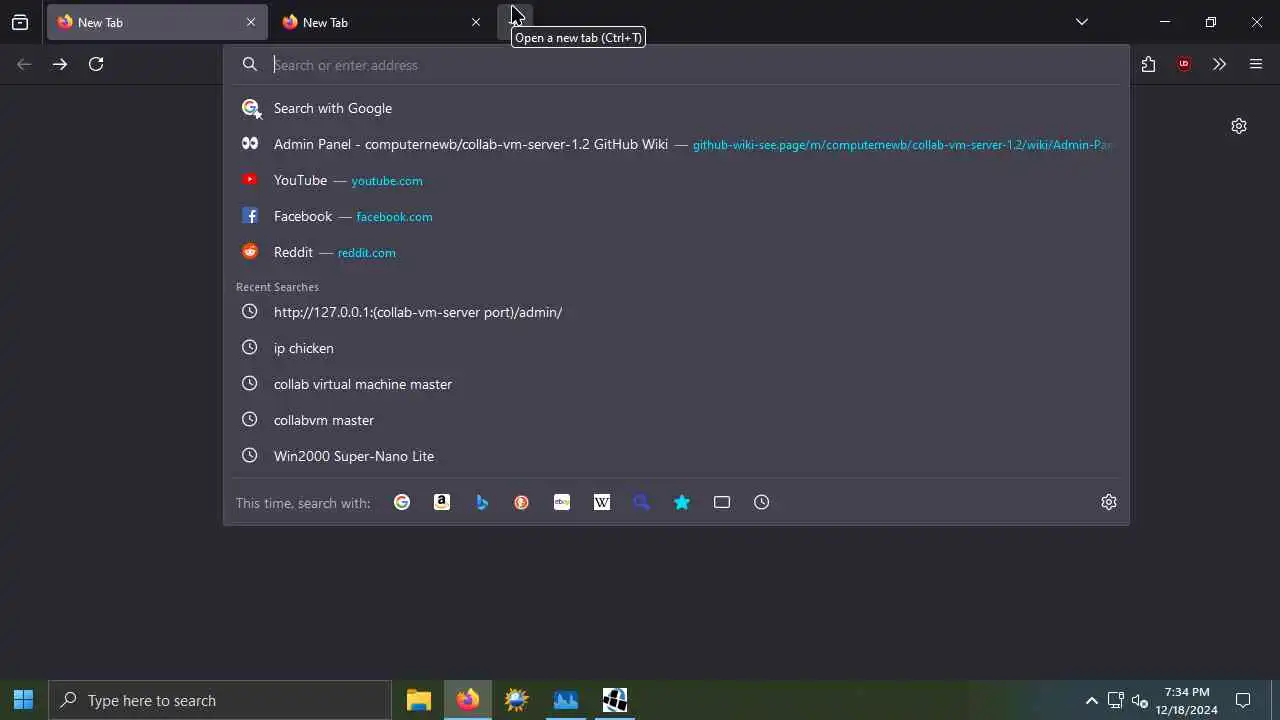Viewport: 1280px width, 720px height.
Task: Open the Reddit suggestion
Action: (676, 252)
